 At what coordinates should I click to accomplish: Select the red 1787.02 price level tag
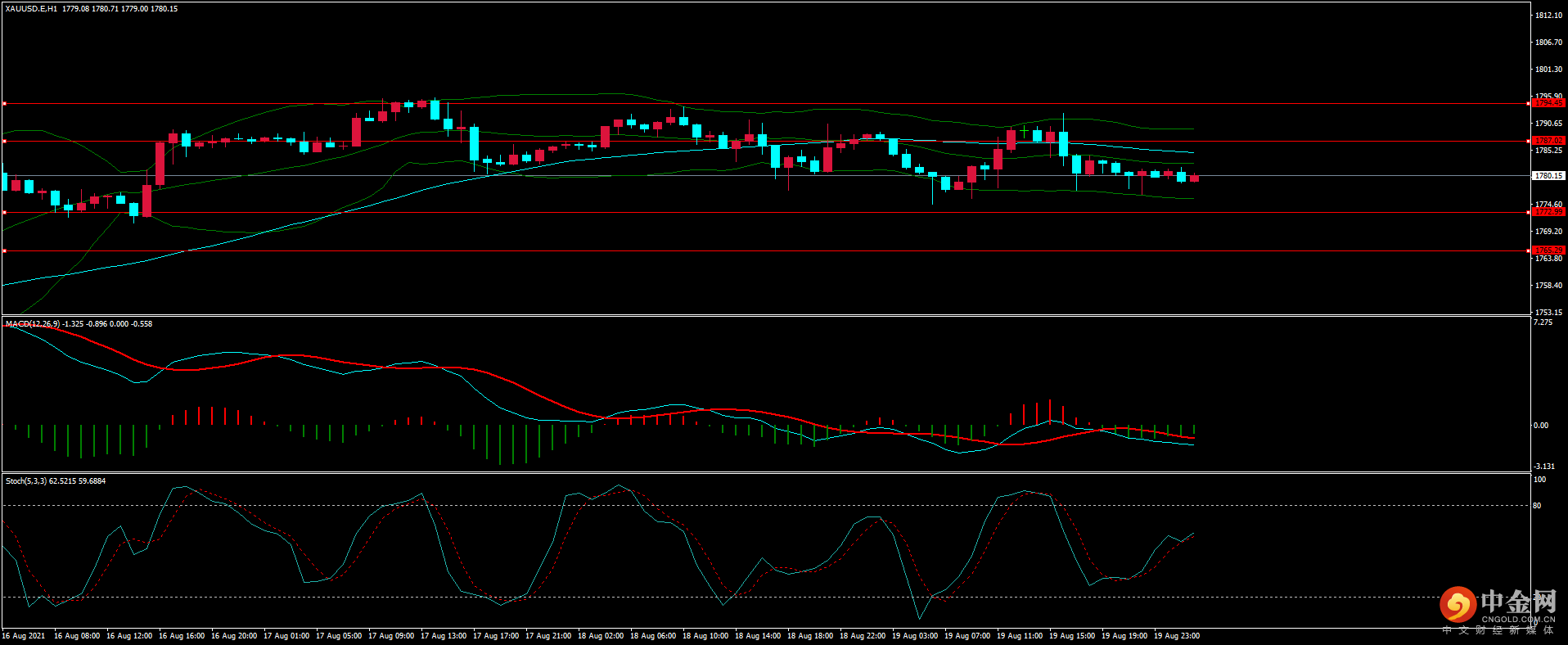click(1548, 141)
